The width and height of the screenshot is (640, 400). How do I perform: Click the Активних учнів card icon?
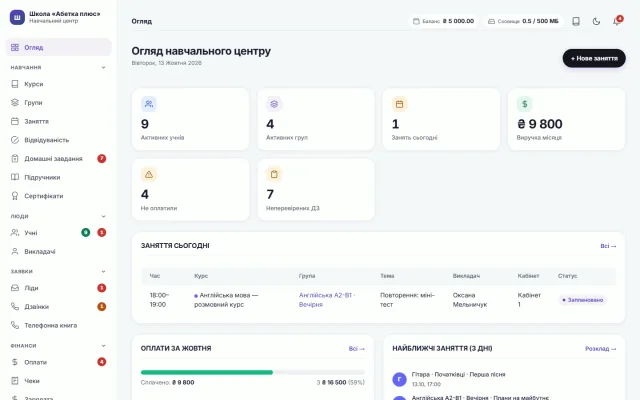coord(149,104)
